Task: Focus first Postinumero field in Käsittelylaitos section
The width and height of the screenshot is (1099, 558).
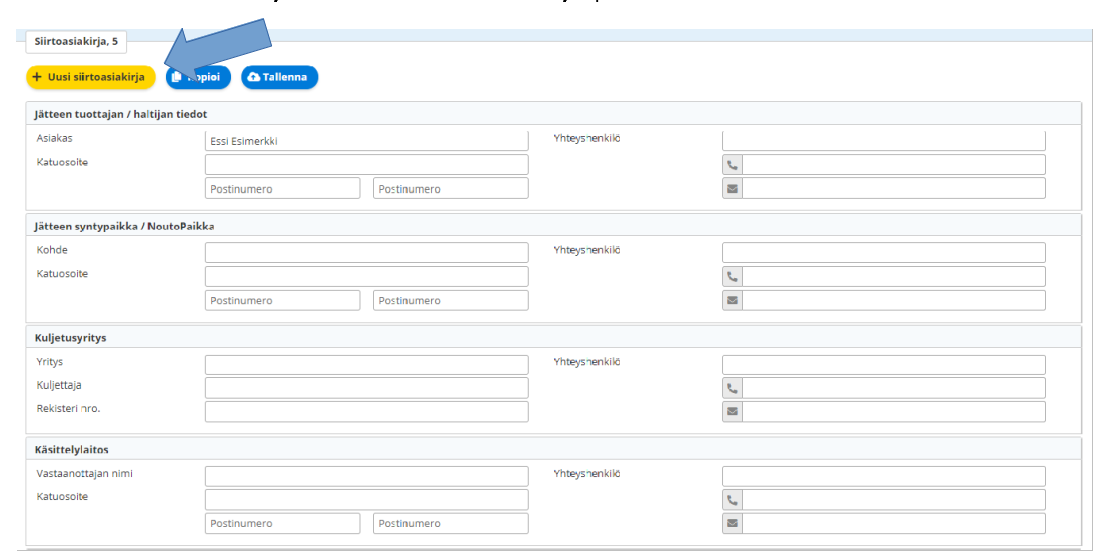Action: pos(282,524)
